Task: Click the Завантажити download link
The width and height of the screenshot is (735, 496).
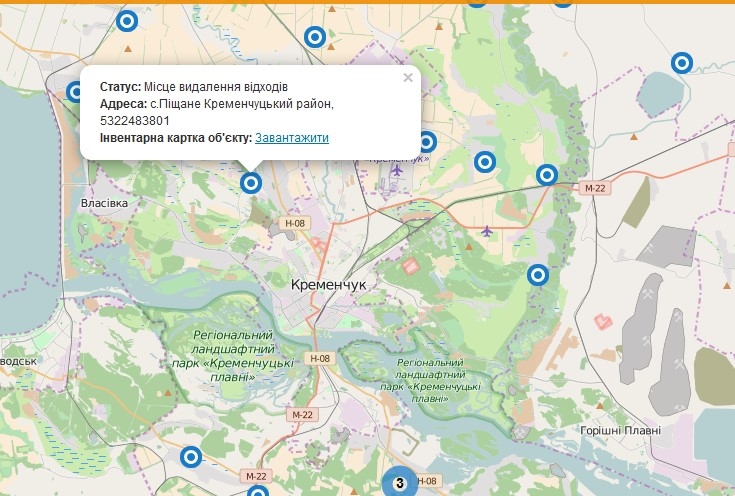Action: (291, 138)
